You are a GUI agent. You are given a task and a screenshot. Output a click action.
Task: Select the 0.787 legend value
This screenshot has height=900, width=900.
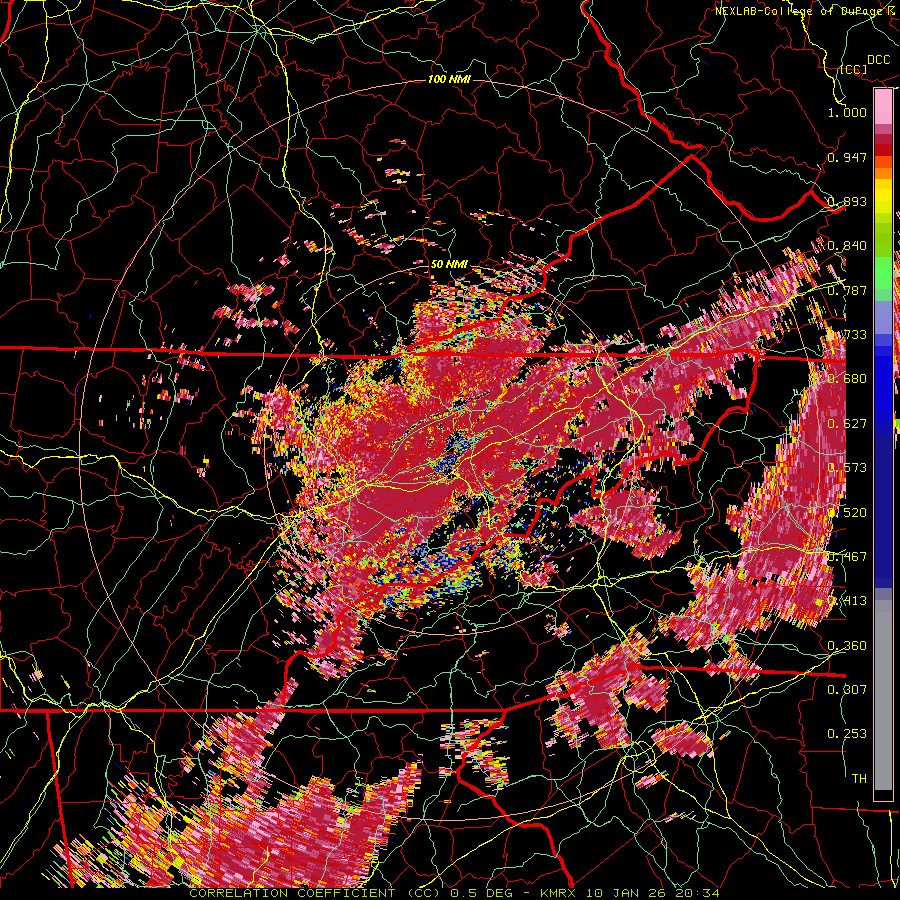click(x=847, y=290)
